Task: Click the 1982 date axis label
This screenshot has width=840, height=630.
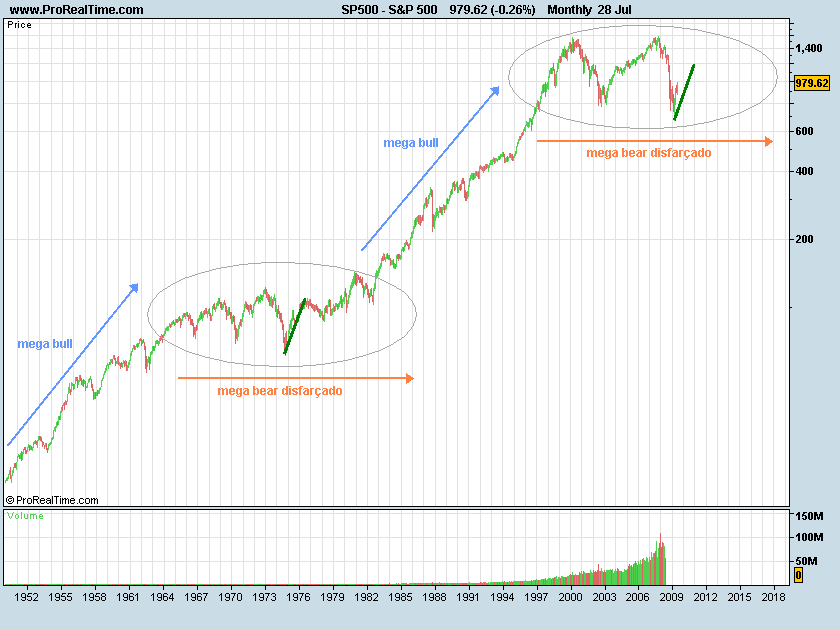Action: coord(366,597)
